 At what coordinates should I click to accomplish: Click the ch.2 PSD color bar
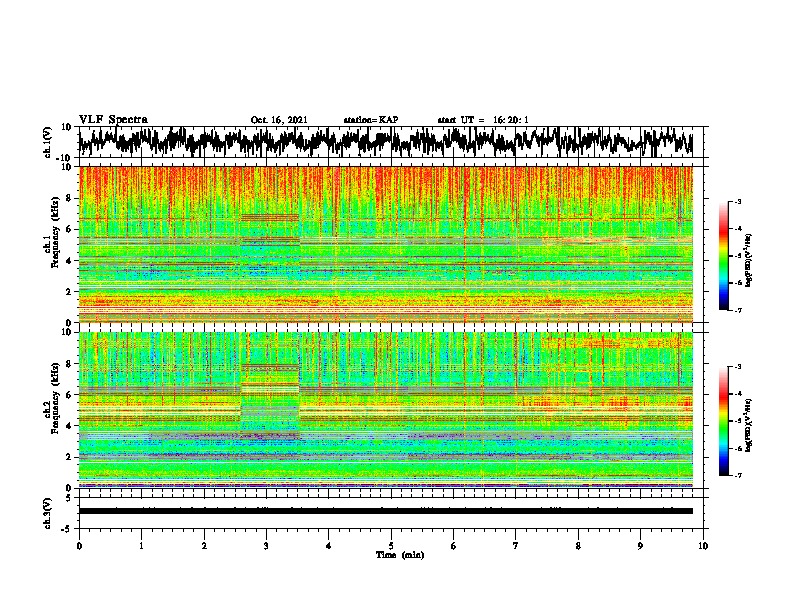[x=723, y=421]
